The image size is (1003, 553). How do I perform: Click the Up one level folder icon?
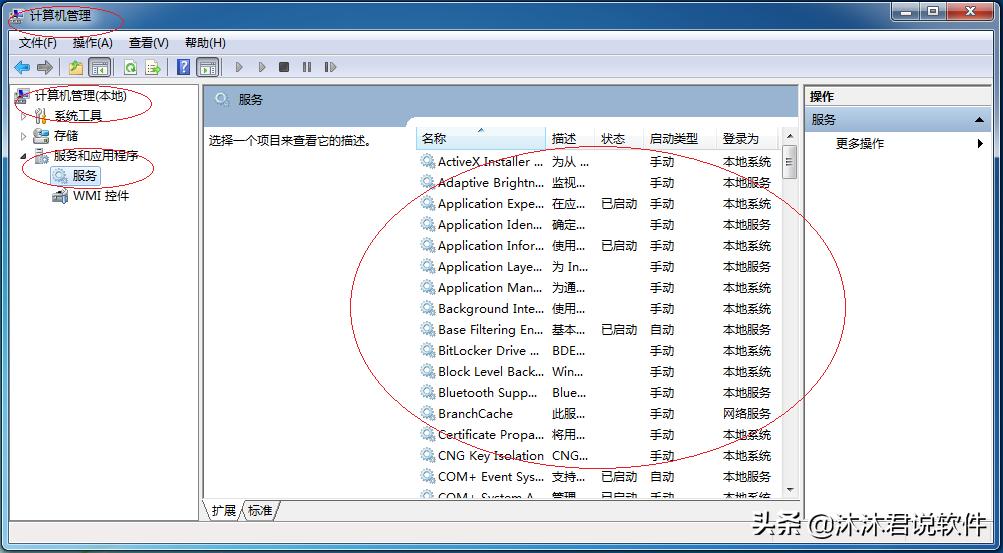point(76,67)
